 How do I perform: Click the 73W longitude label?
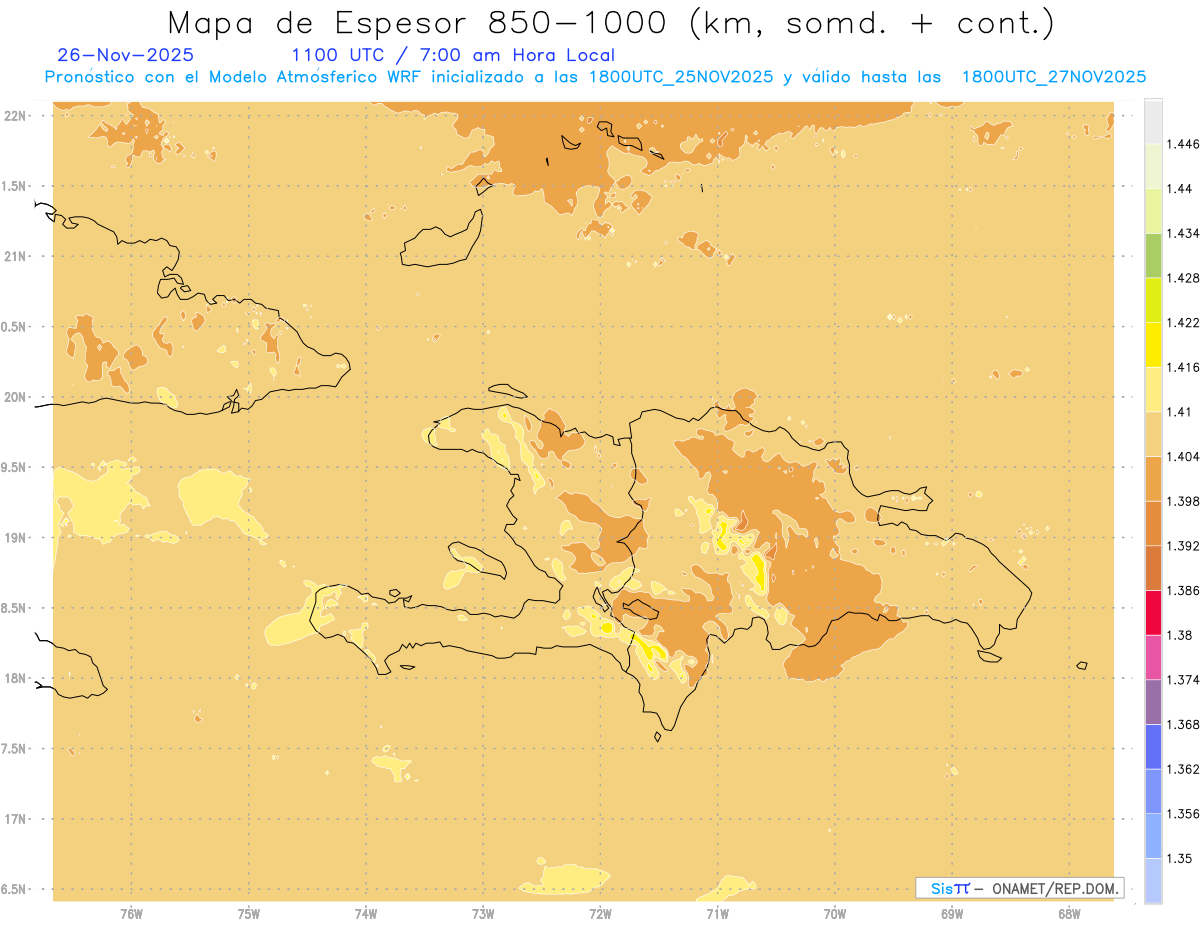483,914
